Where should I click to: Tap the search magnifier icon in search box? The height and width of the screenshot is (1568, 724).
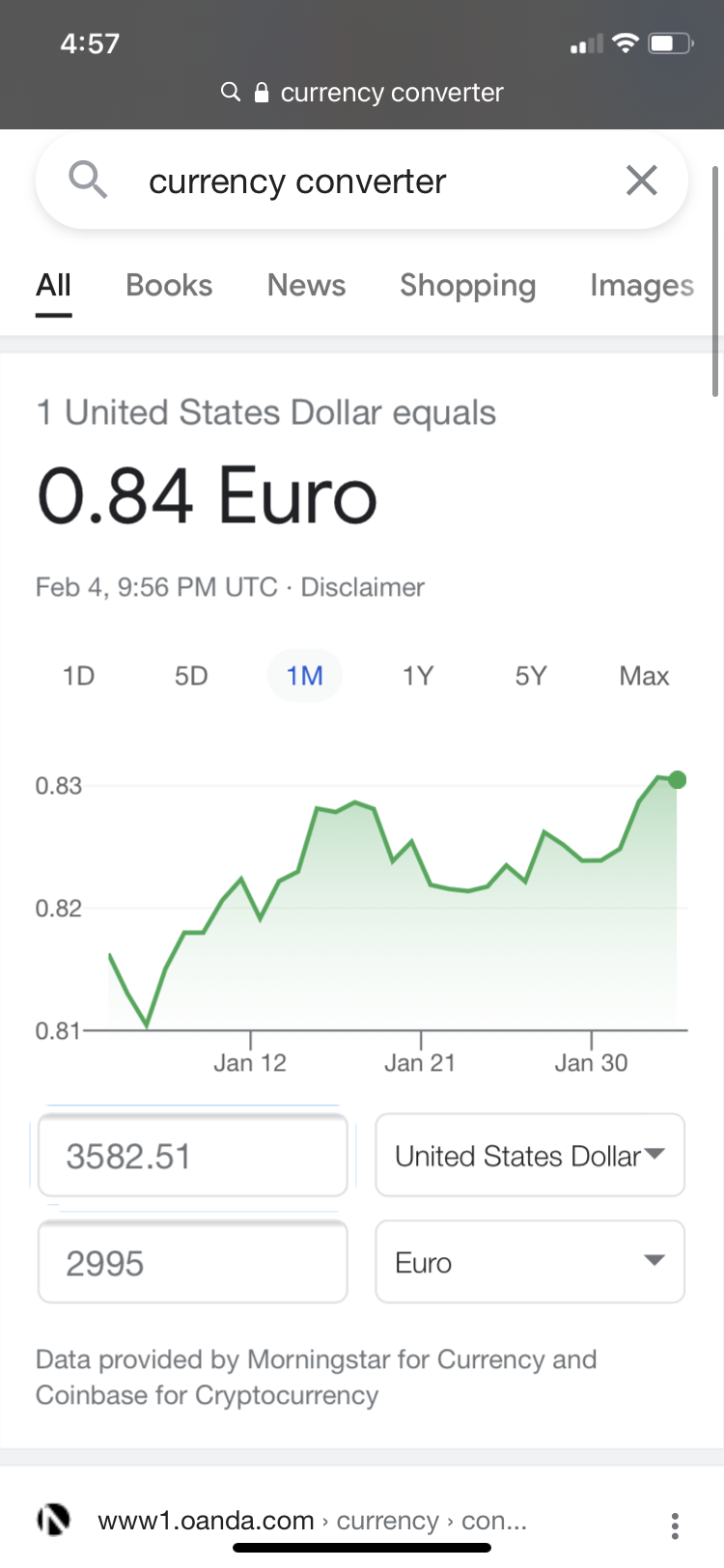[x=88, y=181]
